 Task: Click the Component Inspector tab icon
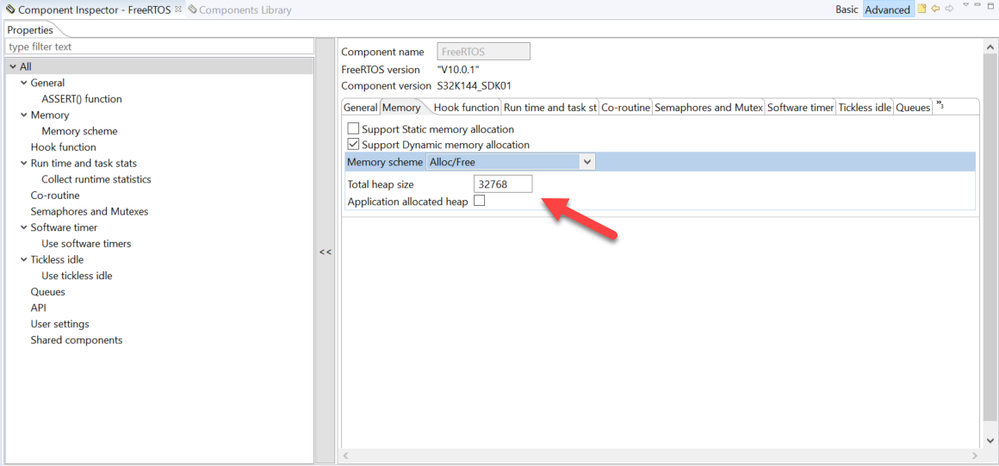pyautogui.click(x=10, y=10)
